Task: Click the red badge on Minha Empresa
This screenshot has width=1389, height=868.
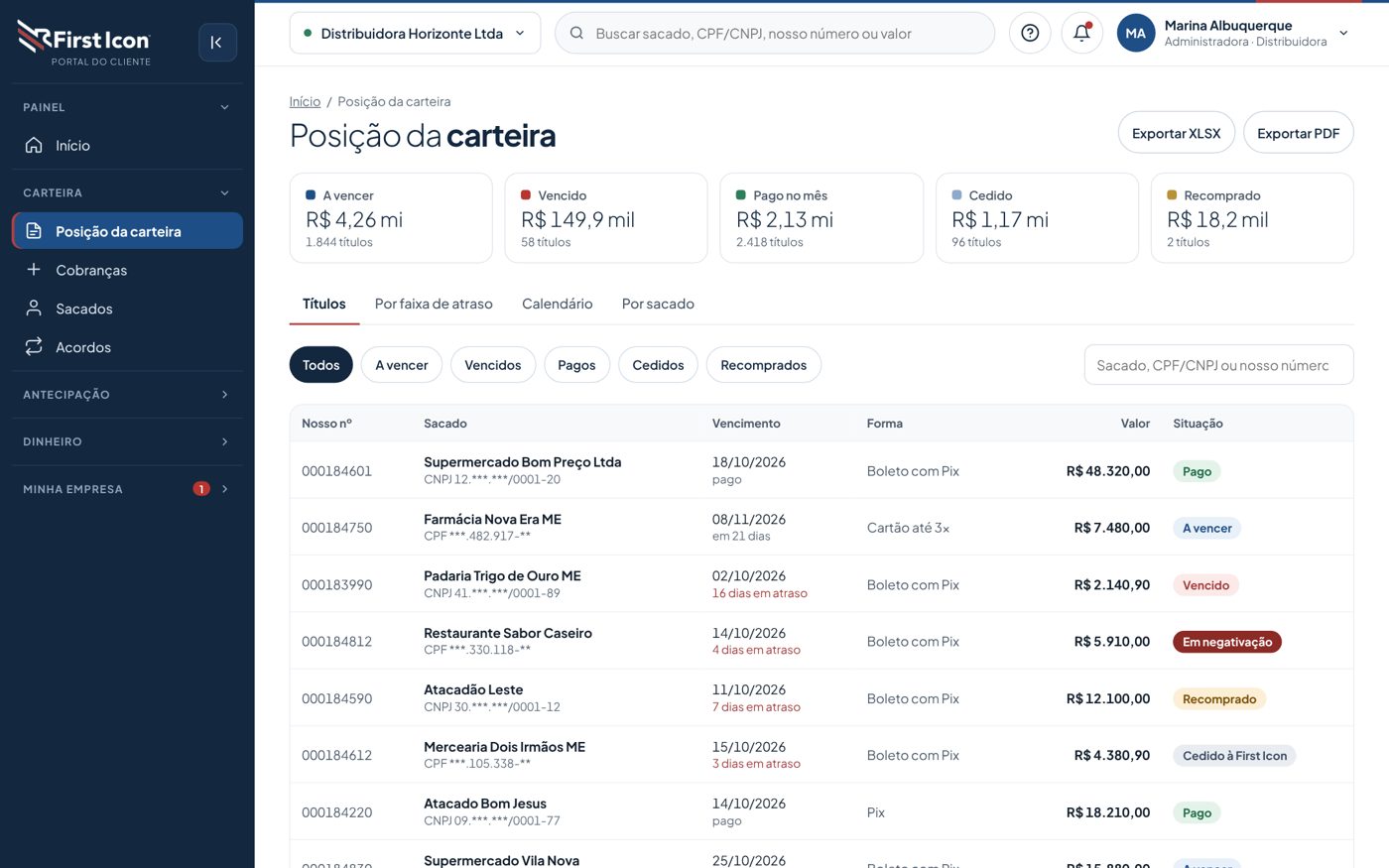Action: pyautogui.click(x=201, y=489)
